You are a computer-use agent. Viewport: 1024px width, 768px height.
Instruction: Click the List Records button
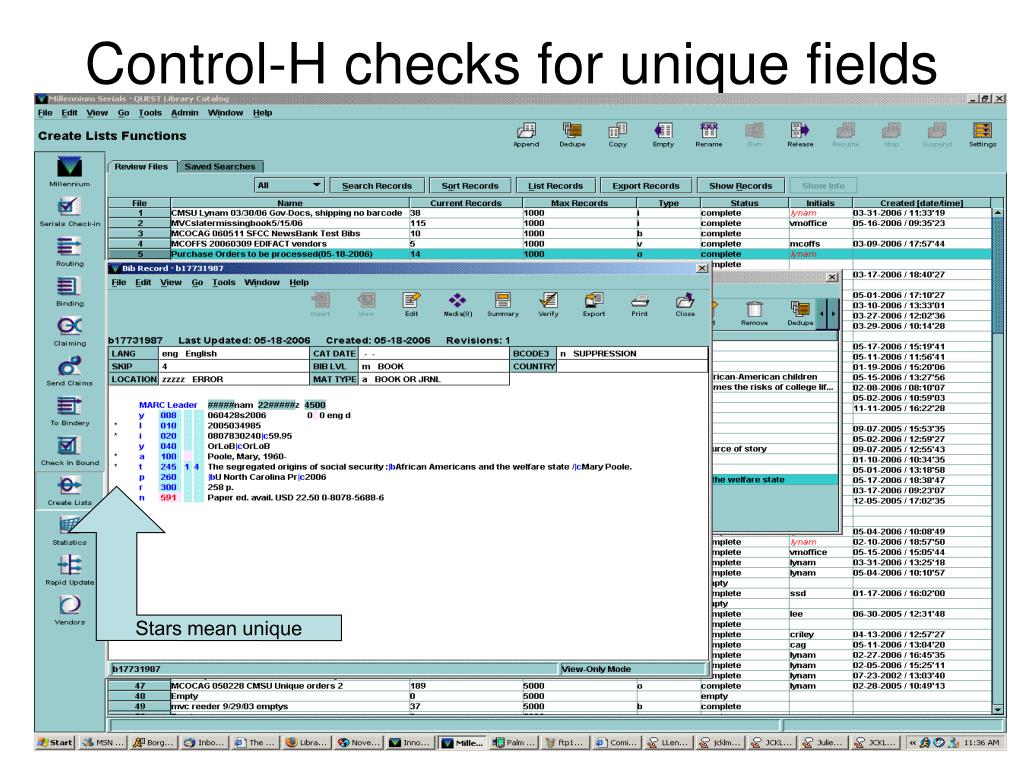555,185
